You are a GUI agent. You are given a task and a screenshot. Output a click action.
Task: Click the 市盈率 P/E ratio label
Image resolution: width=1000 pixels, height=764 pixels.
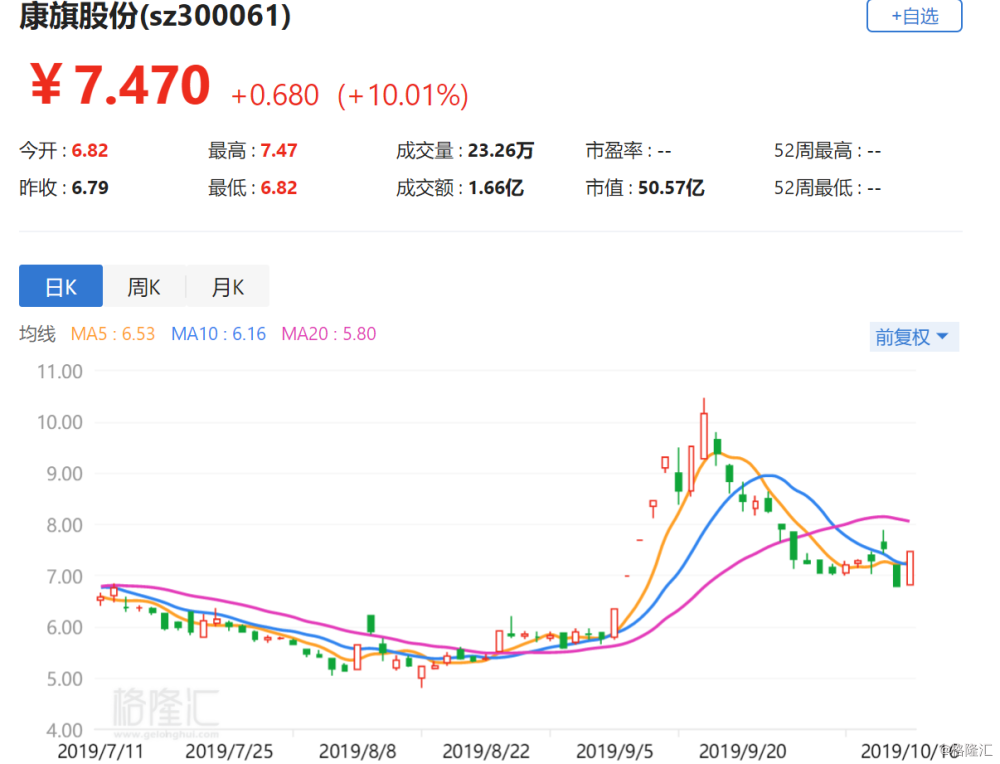(x=618, y=151)
